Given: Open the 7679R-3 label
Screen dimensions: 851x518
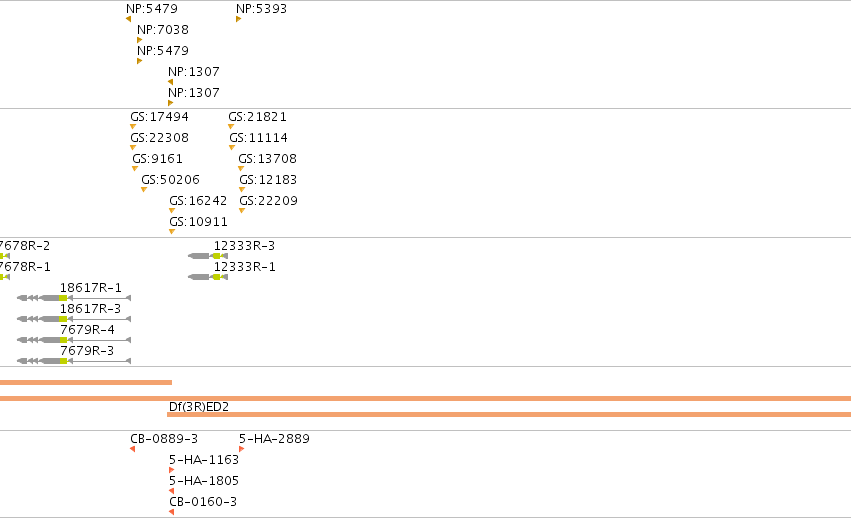Looking at the screenshot, I should 87,351.
